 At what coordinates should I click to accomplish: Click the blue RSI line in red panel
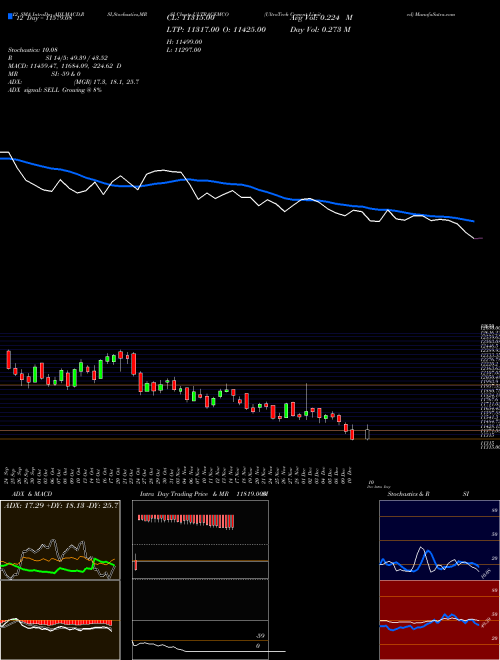tap(429, 622)
